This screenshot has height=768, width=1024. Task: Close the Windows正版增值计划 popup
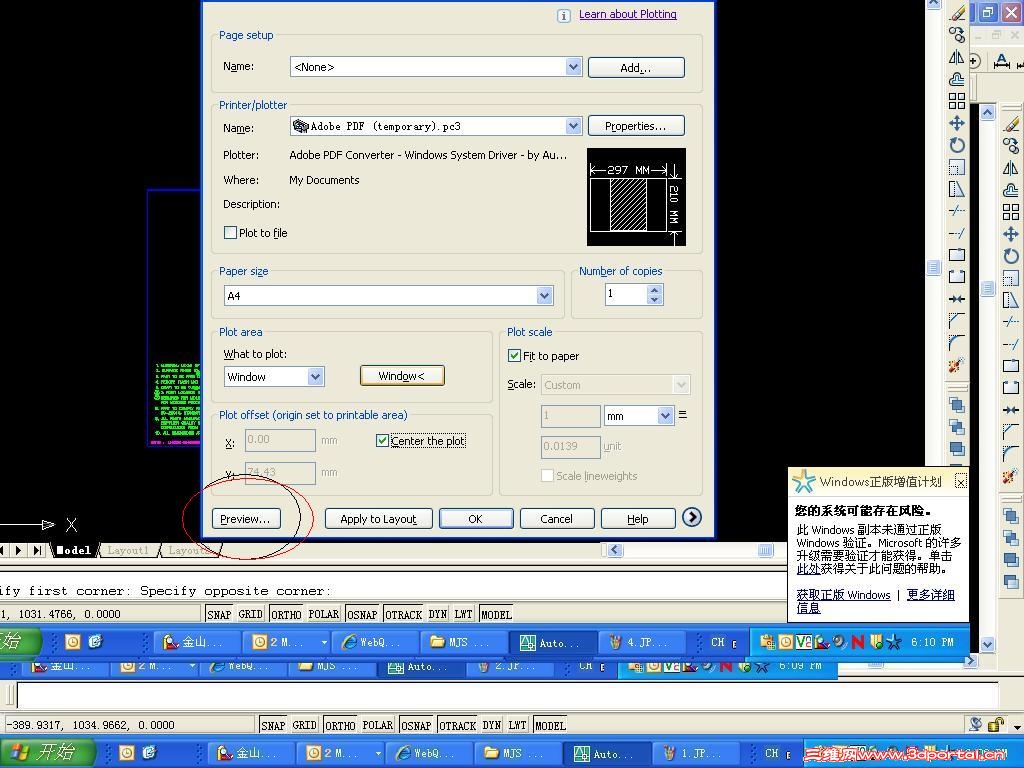[x=961, y=482]
